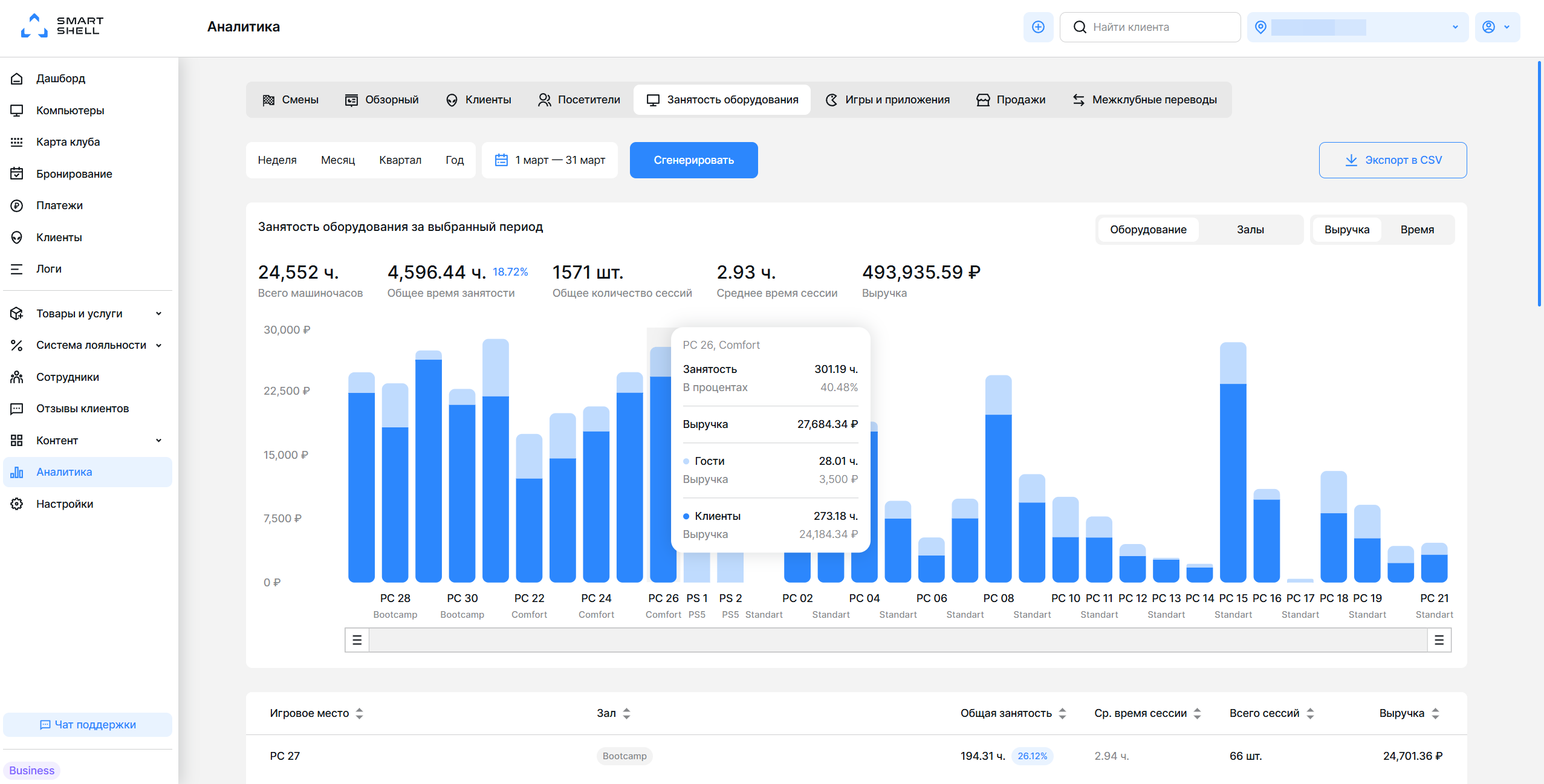Switch chart to Оборудование view
This screenshot has width=1544, height=784.
point(1148,230)
